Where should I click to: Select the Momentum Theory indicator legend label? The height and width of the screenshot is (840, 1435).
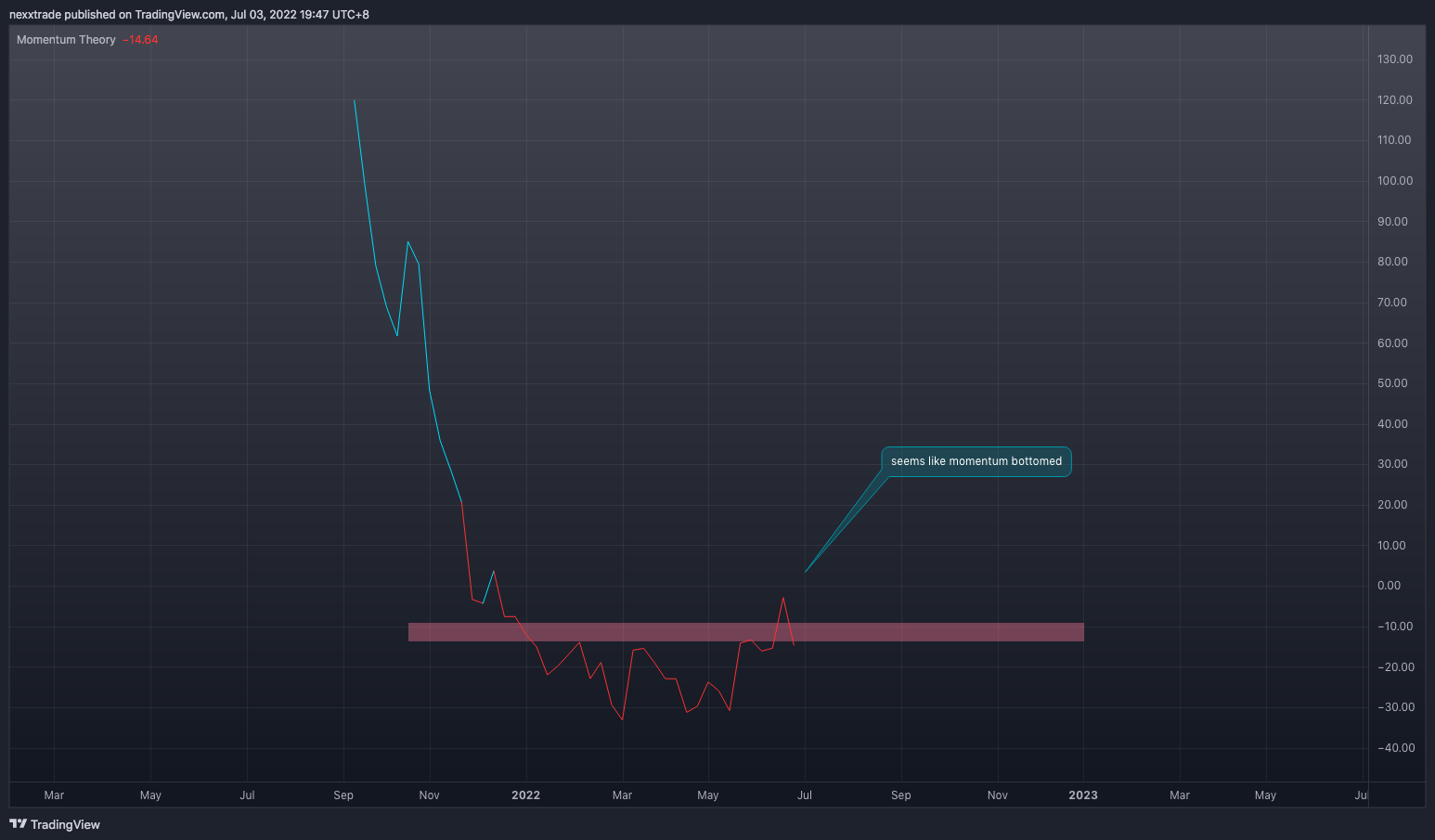66,40
